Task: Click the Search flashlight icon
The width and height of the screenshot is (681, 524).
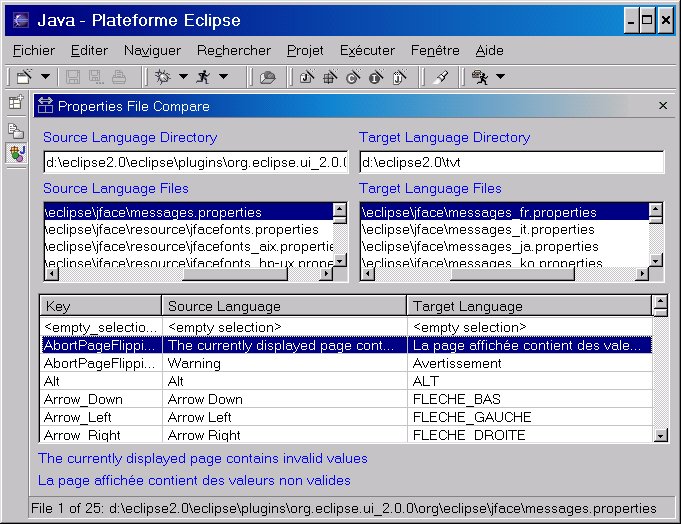Action: [441, 77]
